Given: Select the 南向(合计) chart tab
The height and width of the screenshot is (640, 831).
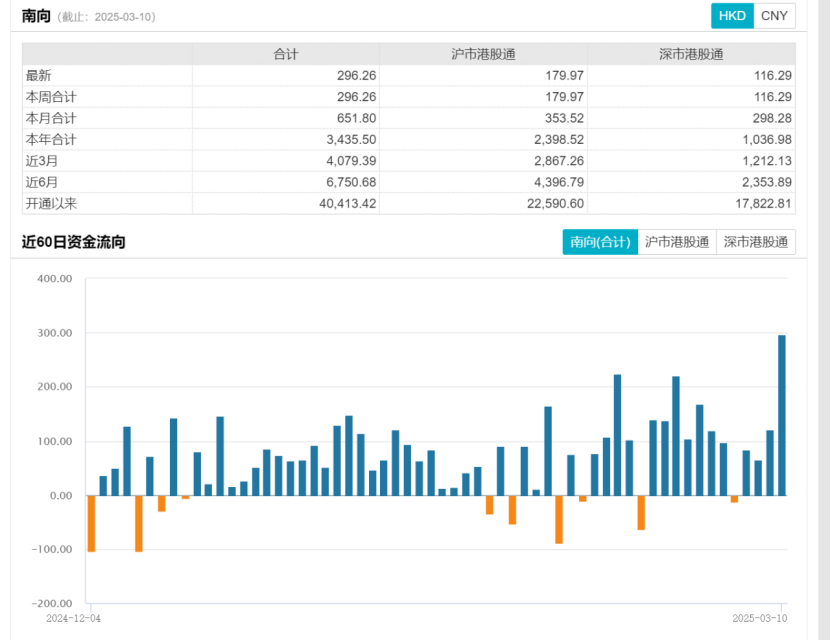Looking at the screenshot, I should pyautogui.click(x=600, y=242).
